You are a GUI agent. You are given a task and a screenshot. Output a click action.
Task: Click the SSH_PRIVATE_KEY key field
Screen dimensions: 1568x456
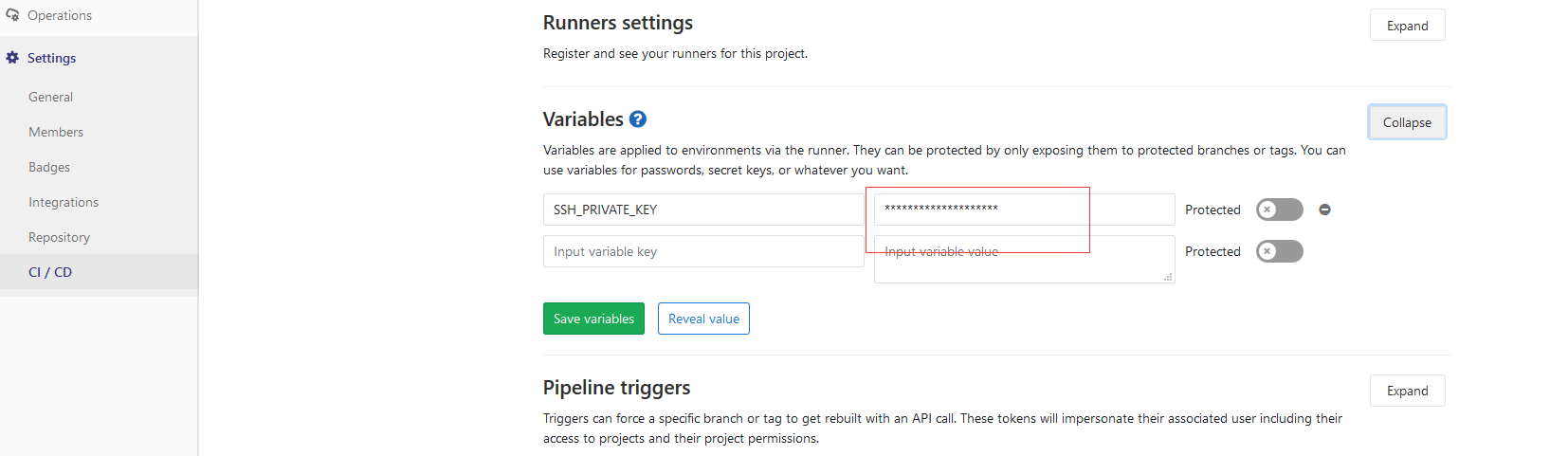coord(702,210)
